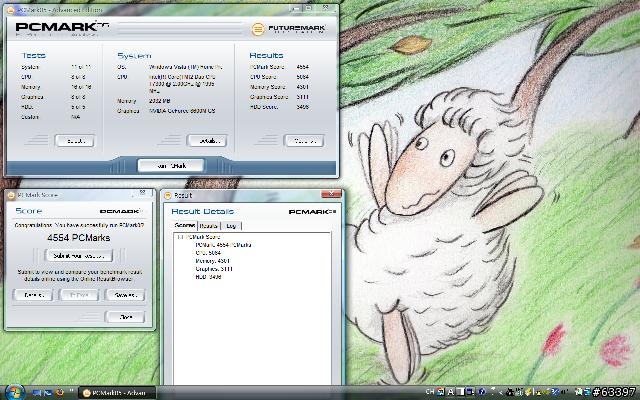
Task: Close the PCMark Score window with X
Action: point(142,193)
